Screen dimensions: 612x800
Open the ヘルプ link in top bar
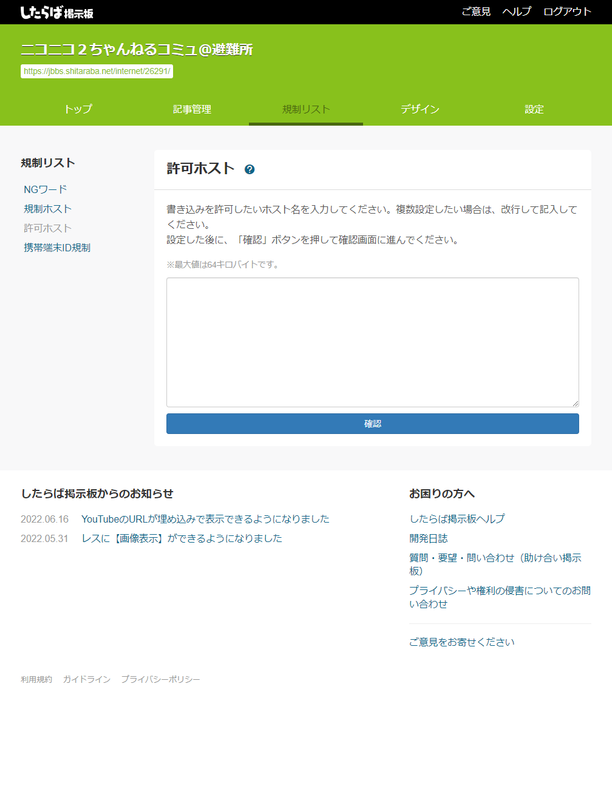[517, 12]
